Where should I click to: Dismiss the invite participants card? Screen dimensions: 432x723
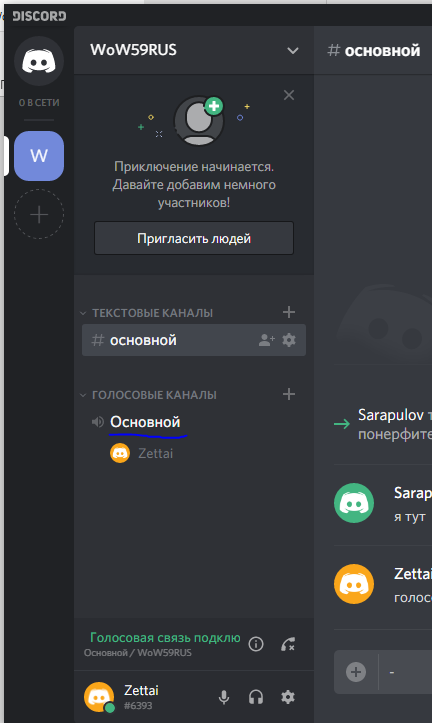pos(289,95)
